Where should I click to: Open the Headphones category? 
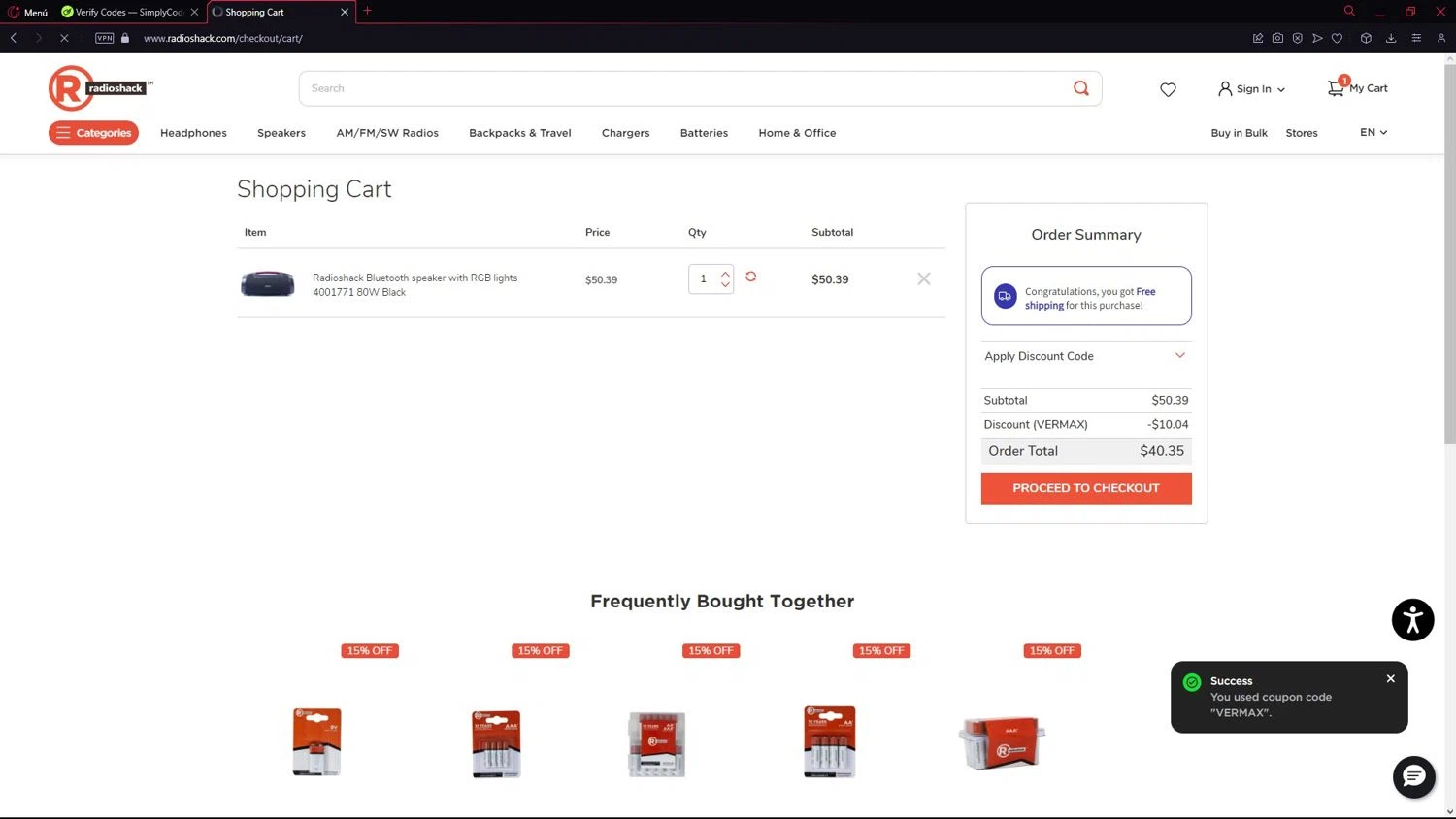[193, 133]
